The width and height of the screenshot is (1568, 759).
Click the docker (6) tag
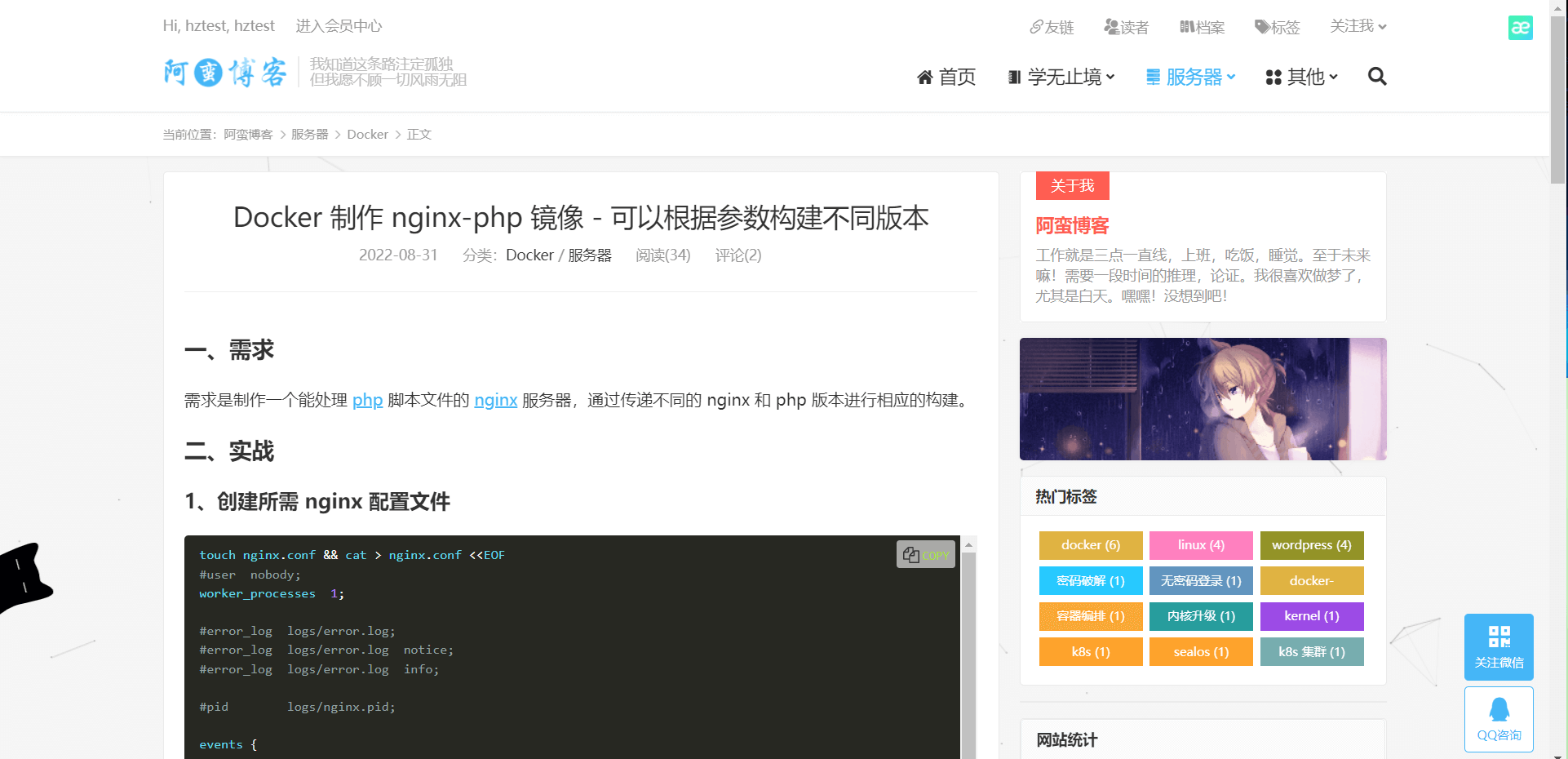[x=1091, y=545]
